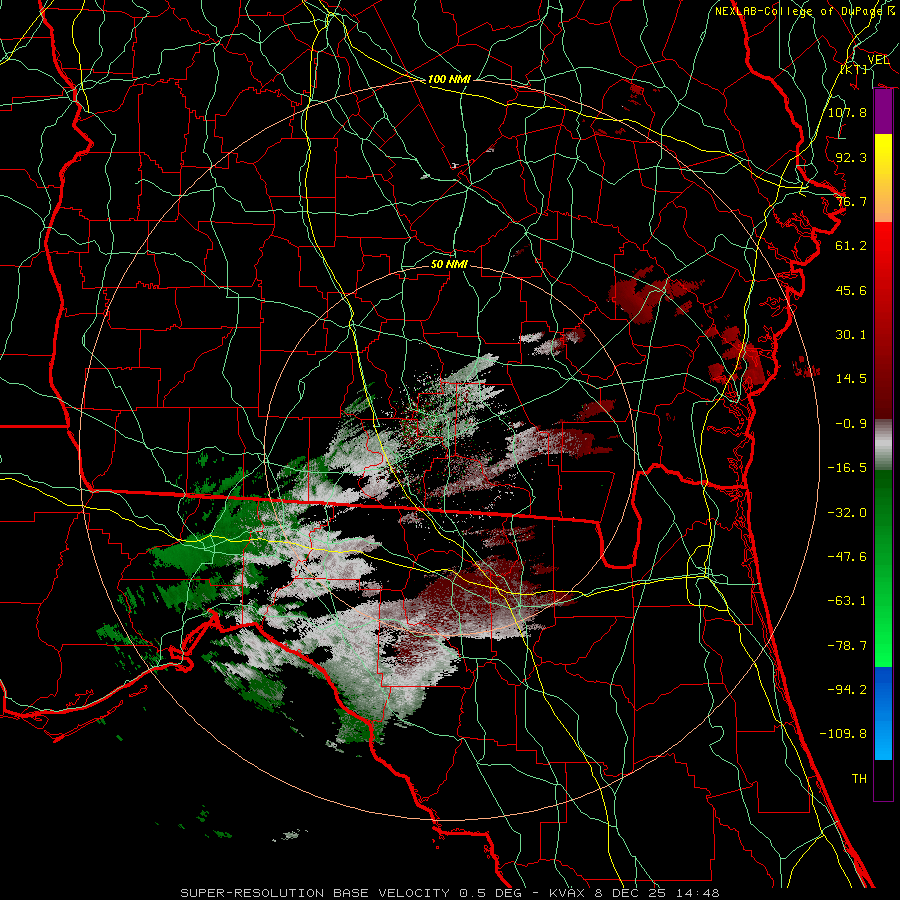Select the 76.7 value on velocity scale

pos(851,201)
